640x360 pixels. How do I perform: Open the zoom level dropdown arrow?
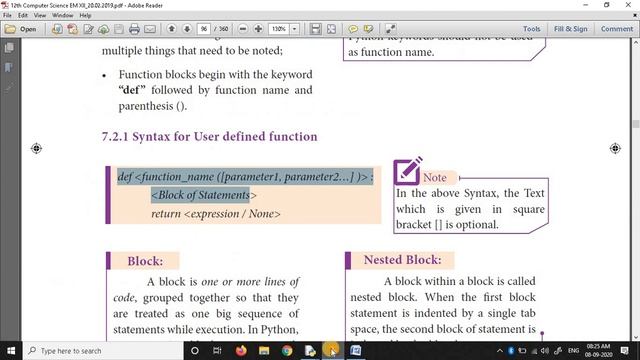pos(294,29)
